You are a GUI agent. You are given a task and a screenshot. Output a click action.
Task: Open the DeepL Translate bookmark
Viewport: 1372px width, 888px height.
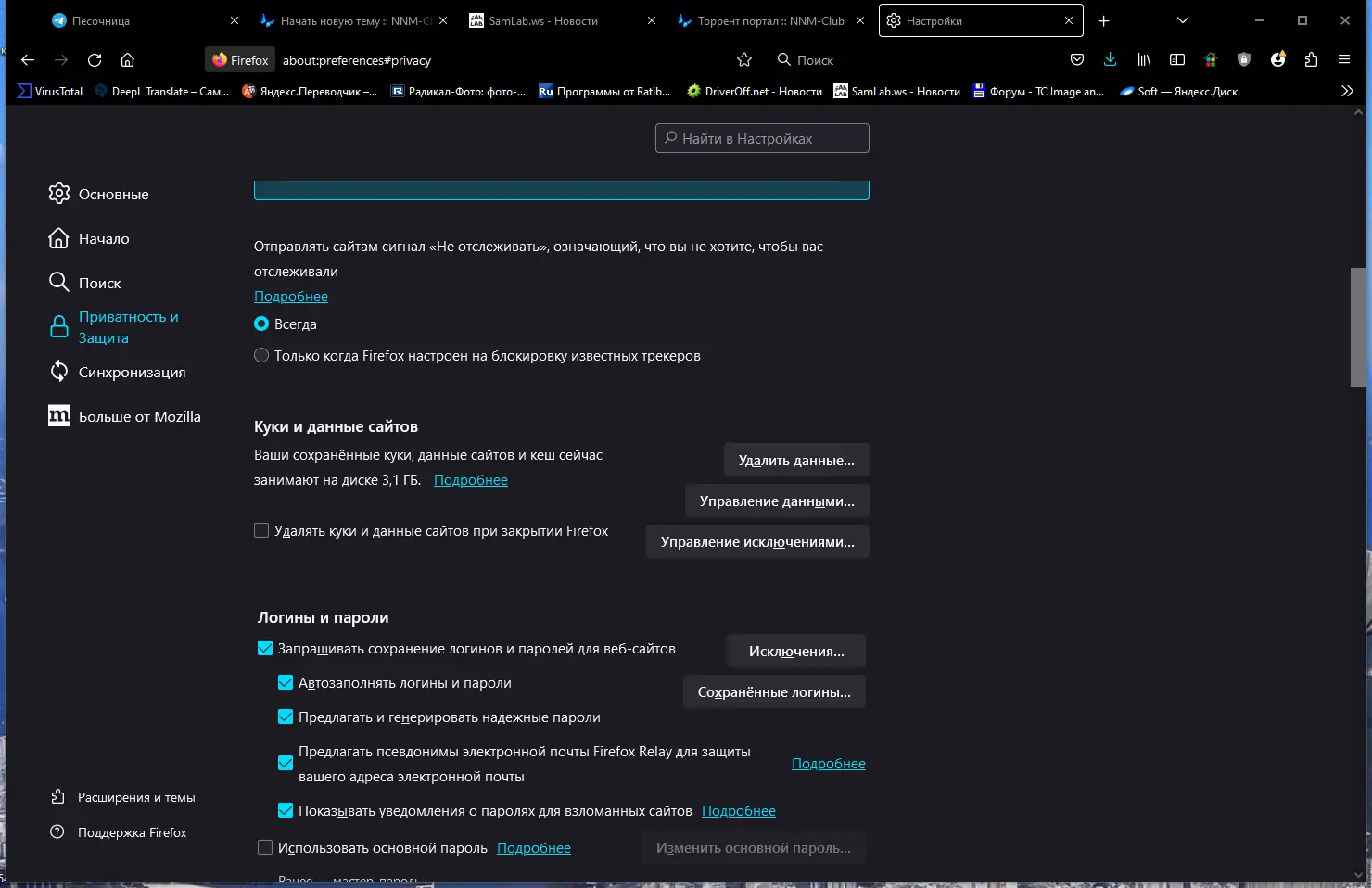pyautogui.click(x=162, y=92)
